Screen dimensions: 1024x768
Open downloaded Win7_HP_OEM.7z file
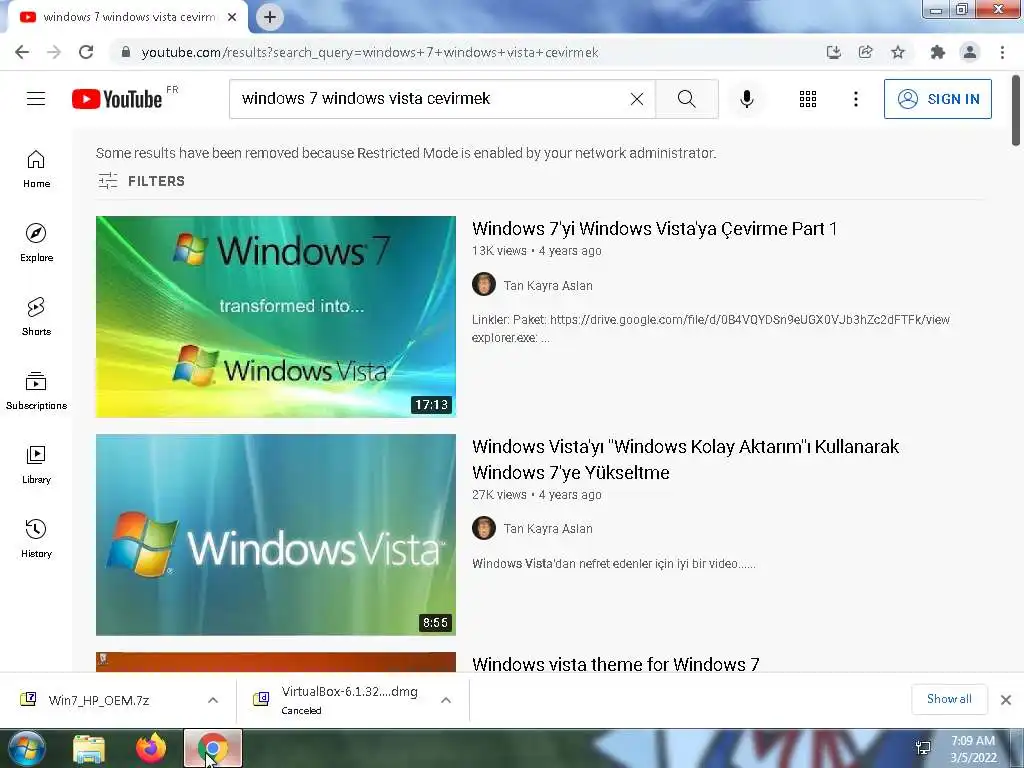click(98, 700)
